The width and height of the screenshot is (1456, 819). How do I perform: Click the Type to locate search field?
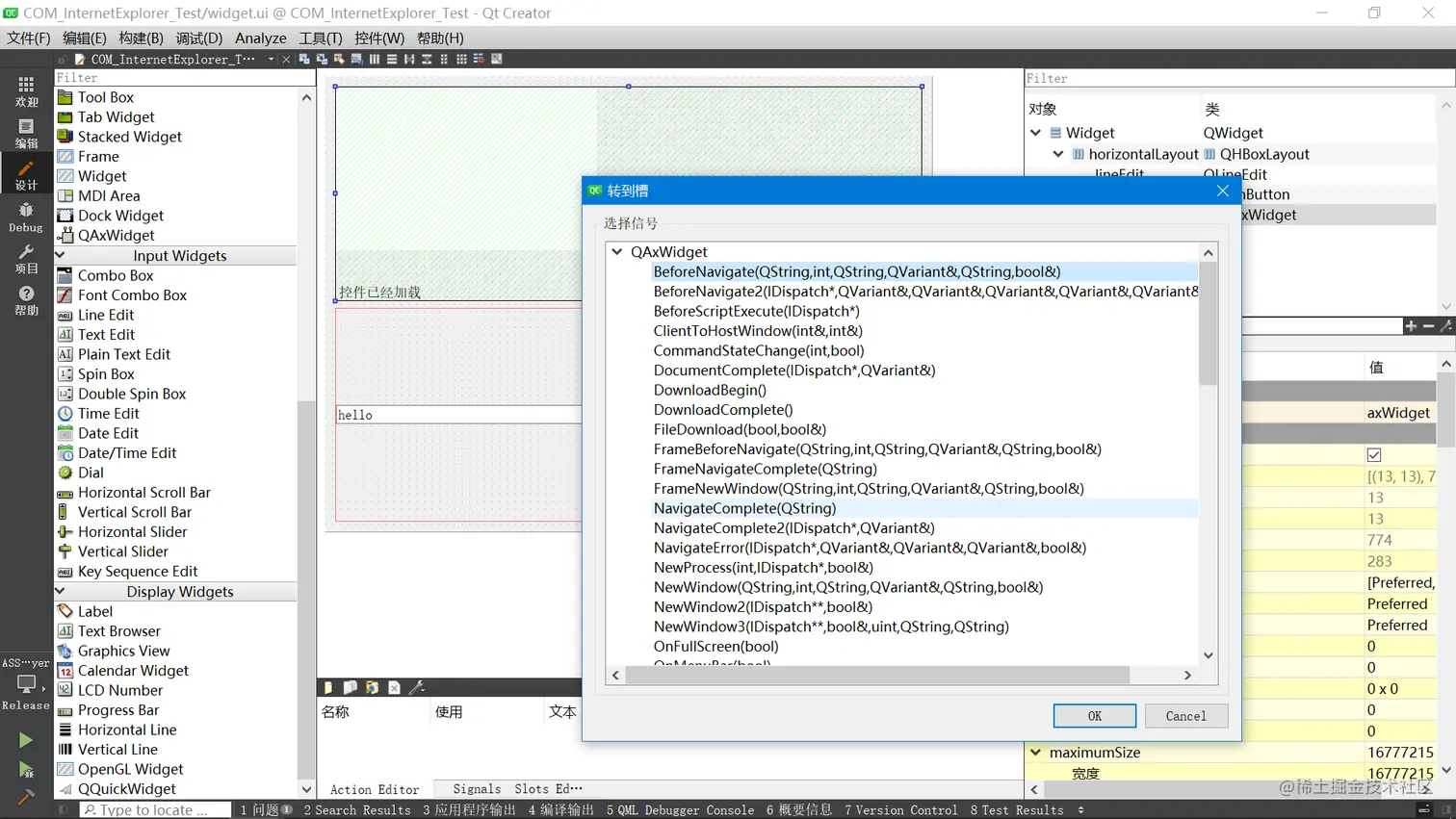155,810
